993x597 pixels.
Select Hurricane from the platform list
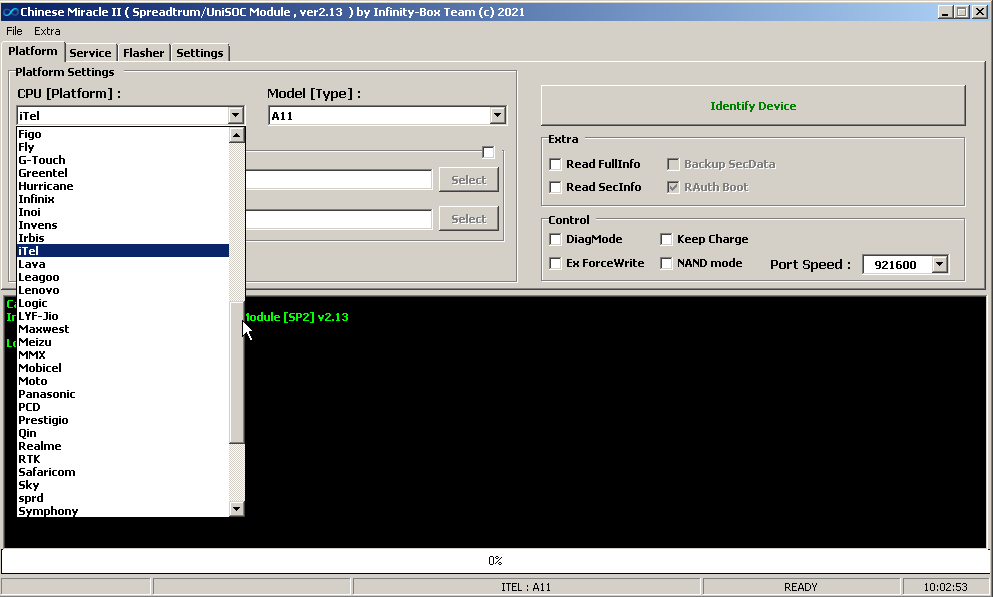pos(123,186)
